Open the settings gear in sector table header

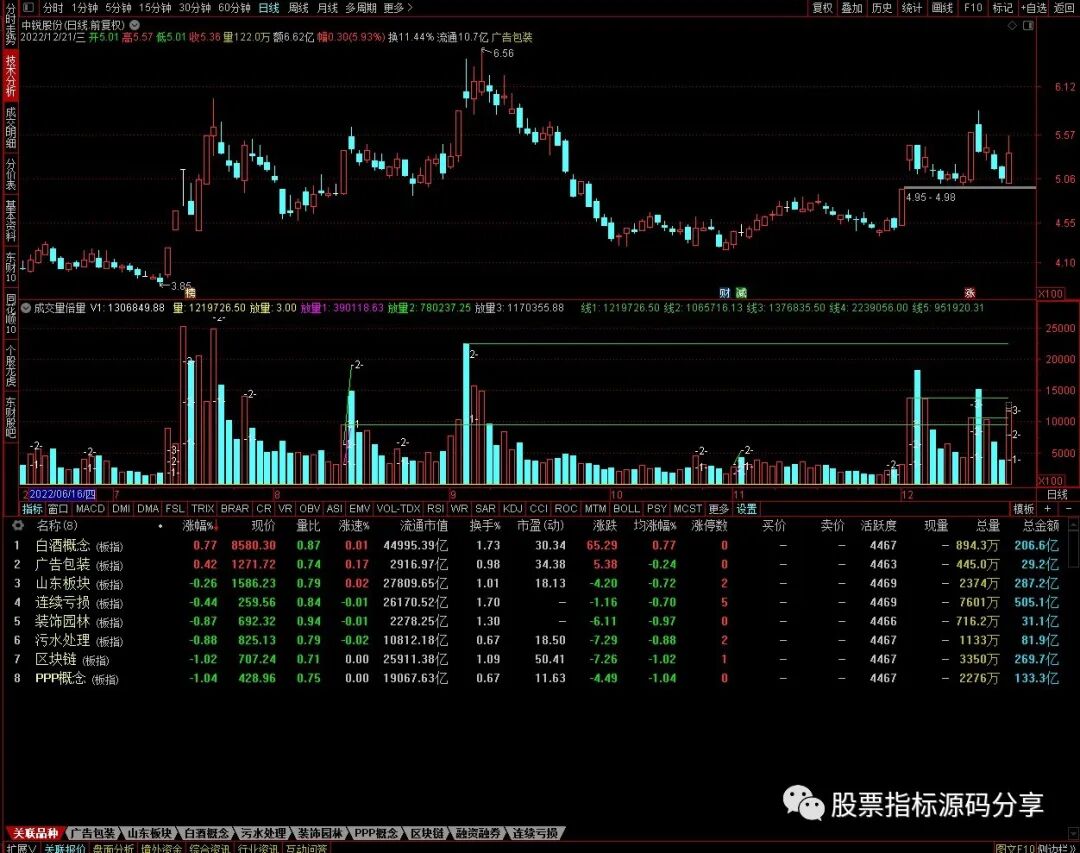click(18, 526)
